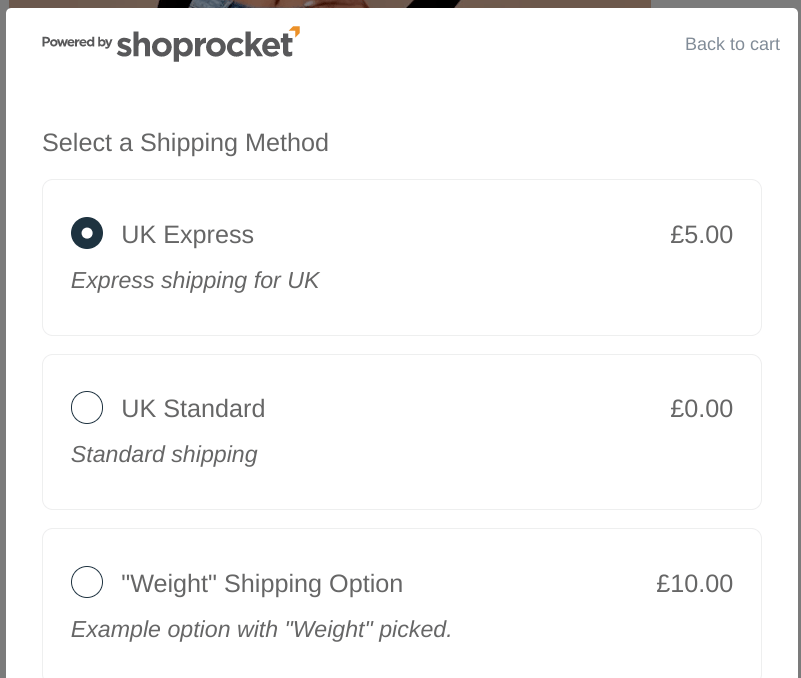Click the orange rocket accent on logo
This screenshot has width=801, height=678.
pyautogui.click(x=293, y=31)
